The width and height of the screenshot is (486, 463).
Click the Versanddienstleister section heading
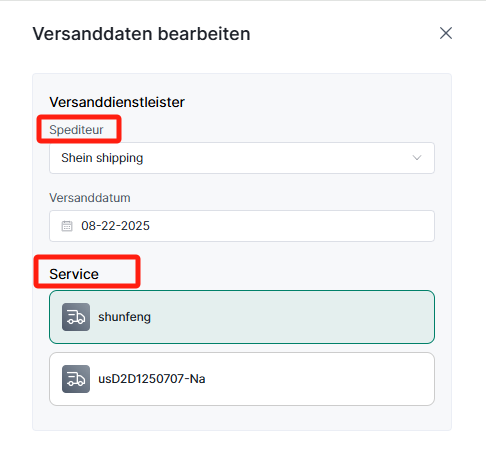click(x=117, y=102)
